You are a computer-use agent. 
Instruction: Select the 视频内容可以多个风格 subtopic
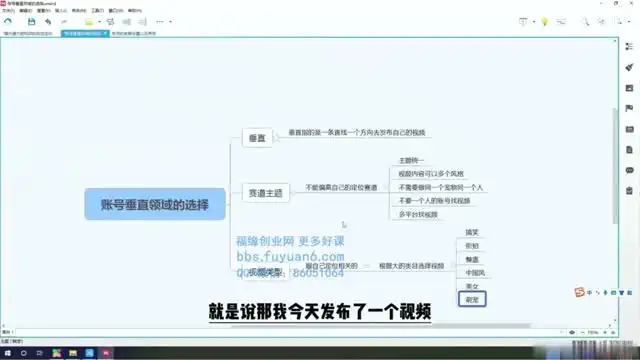[x=431, y=174]
